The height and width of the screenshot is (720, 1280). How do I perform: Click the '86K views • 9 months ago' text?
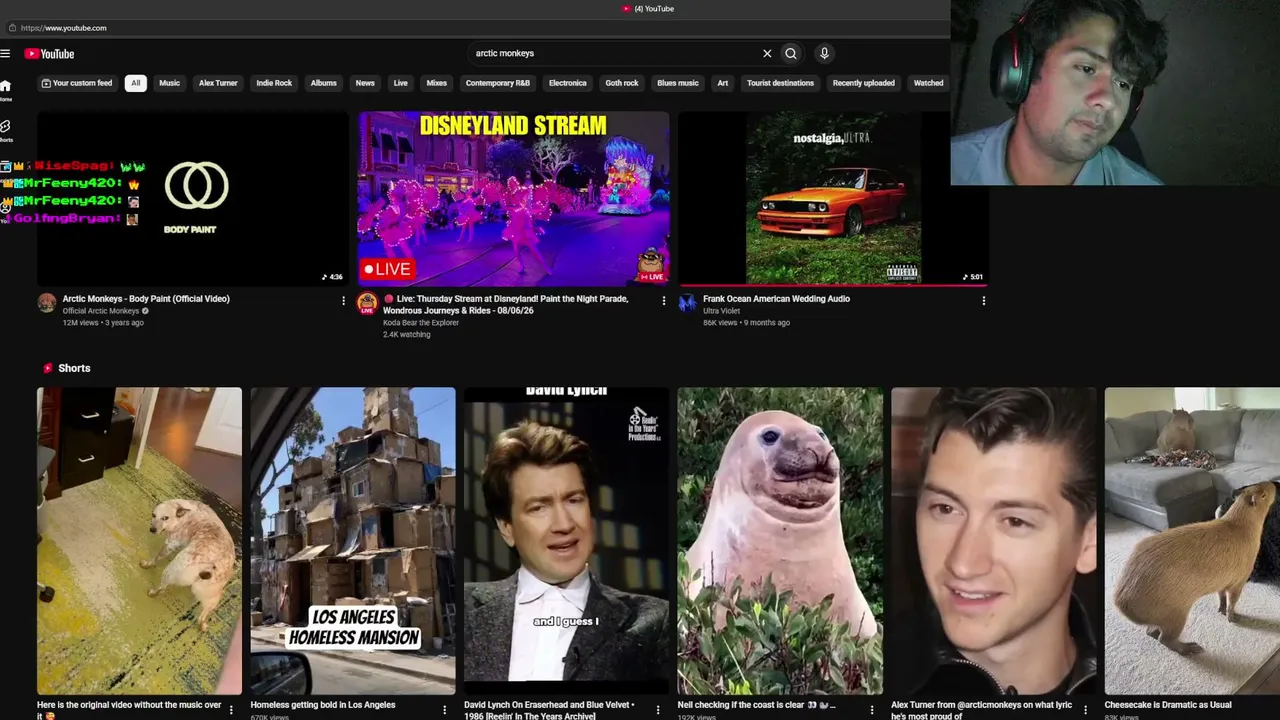point(746,323)
